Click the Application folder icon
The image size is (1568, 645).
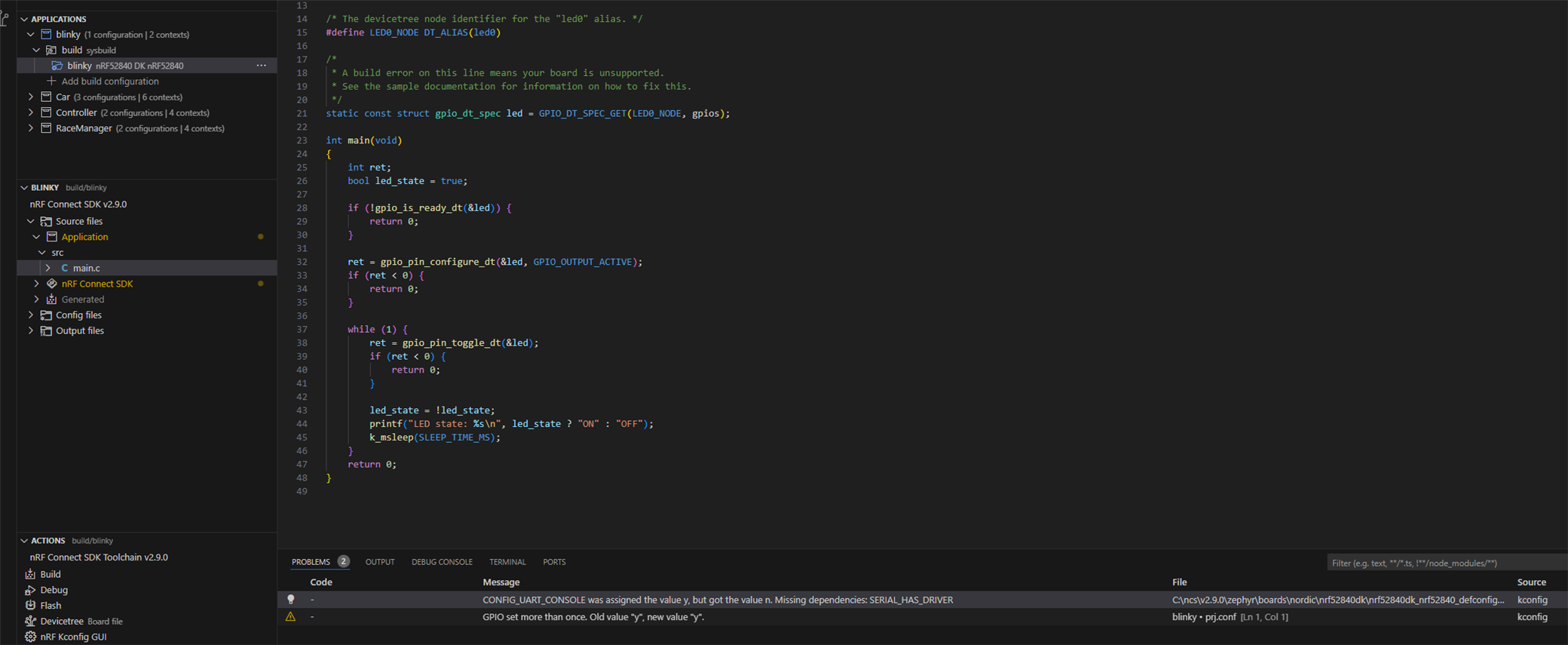(52, 237)
